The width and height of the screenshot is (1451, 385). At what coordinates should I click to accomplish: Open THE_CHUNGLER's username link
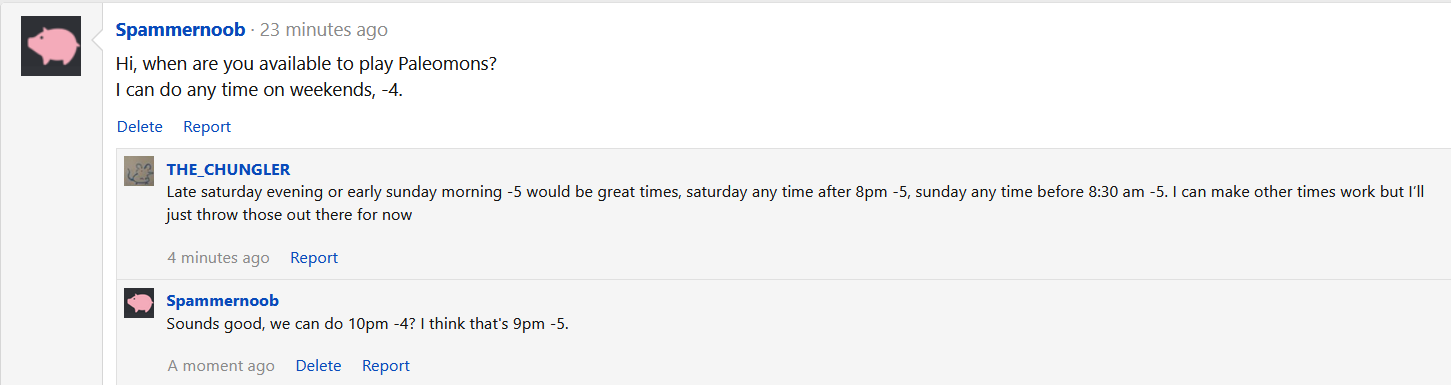[x=228, y=169]
